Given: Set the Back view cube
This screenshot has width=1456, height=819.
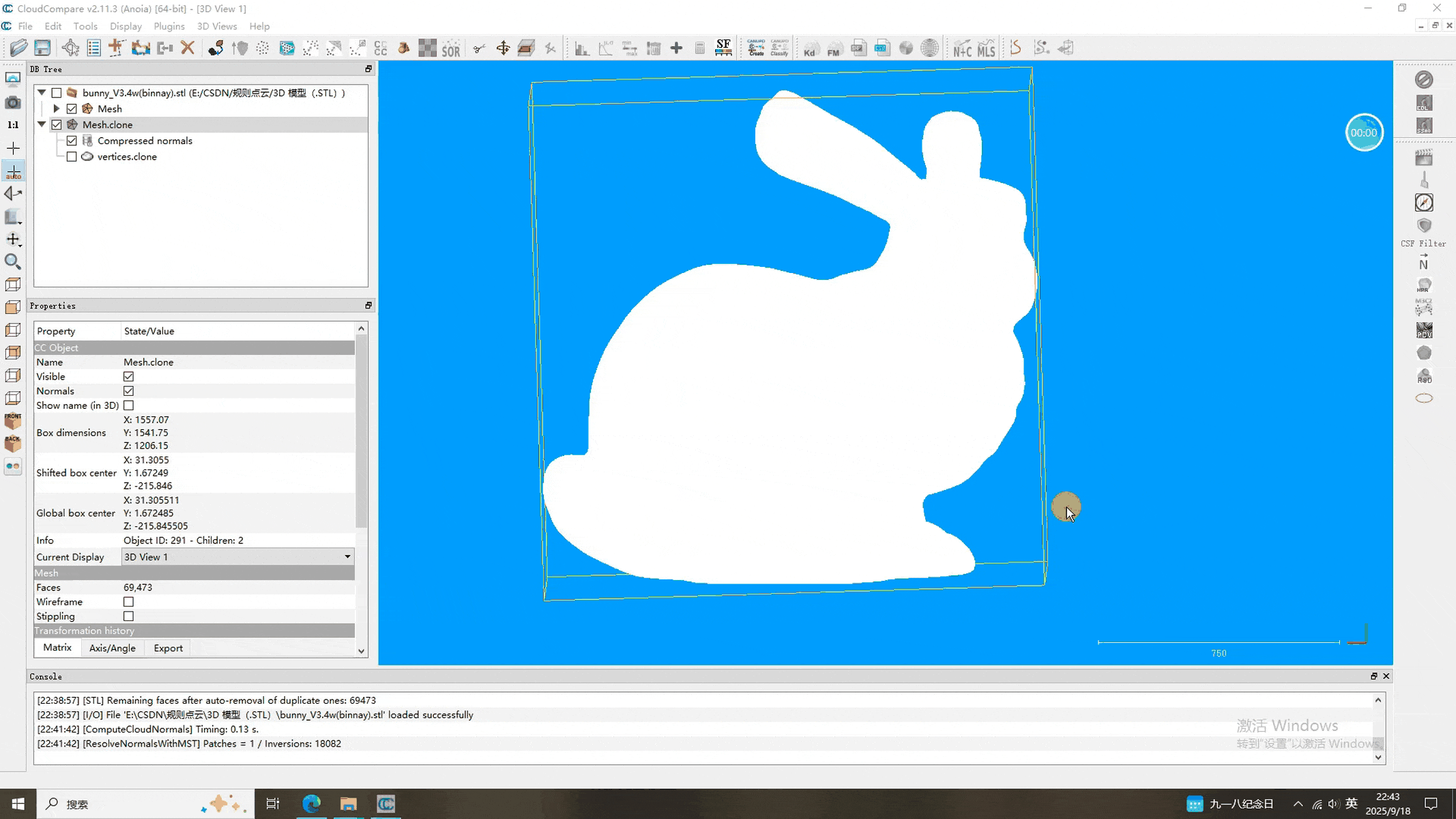Looking at the screenshot, I should pyautogui.click(x=13, y=443).
